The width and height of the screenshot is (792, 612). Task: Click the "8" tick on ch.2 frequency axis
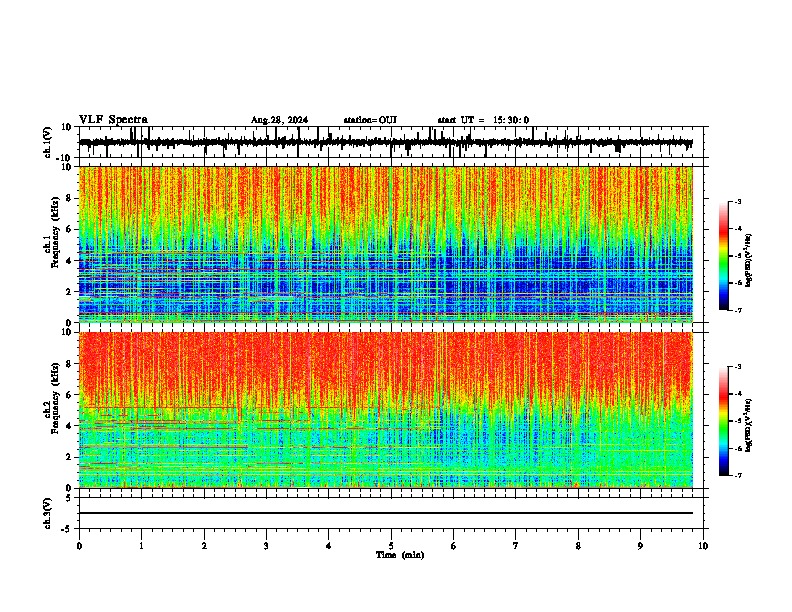[x=69, y=364]
